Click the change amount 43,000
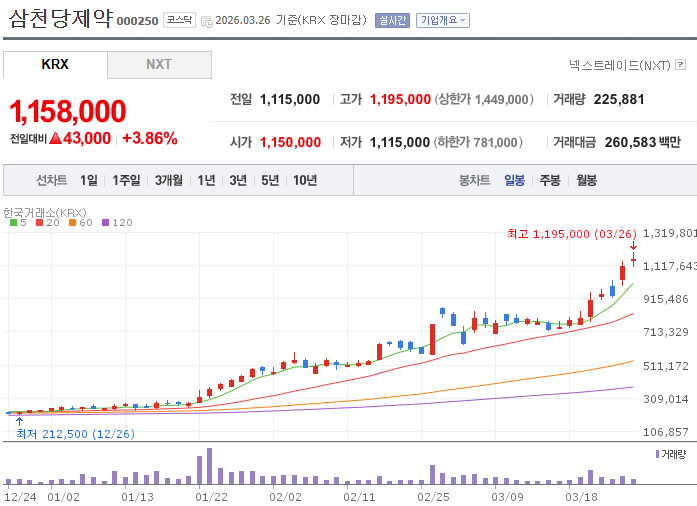 pos(87,138)
